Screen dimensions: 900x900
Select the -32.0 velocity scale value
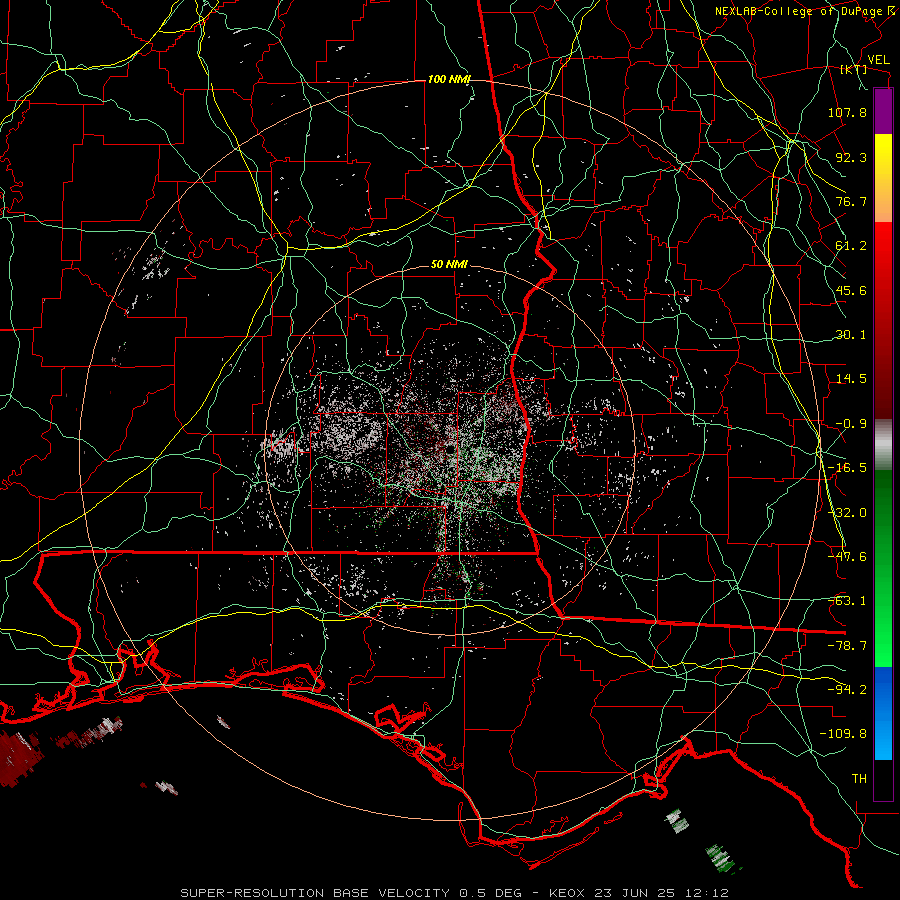pos(847,513)
